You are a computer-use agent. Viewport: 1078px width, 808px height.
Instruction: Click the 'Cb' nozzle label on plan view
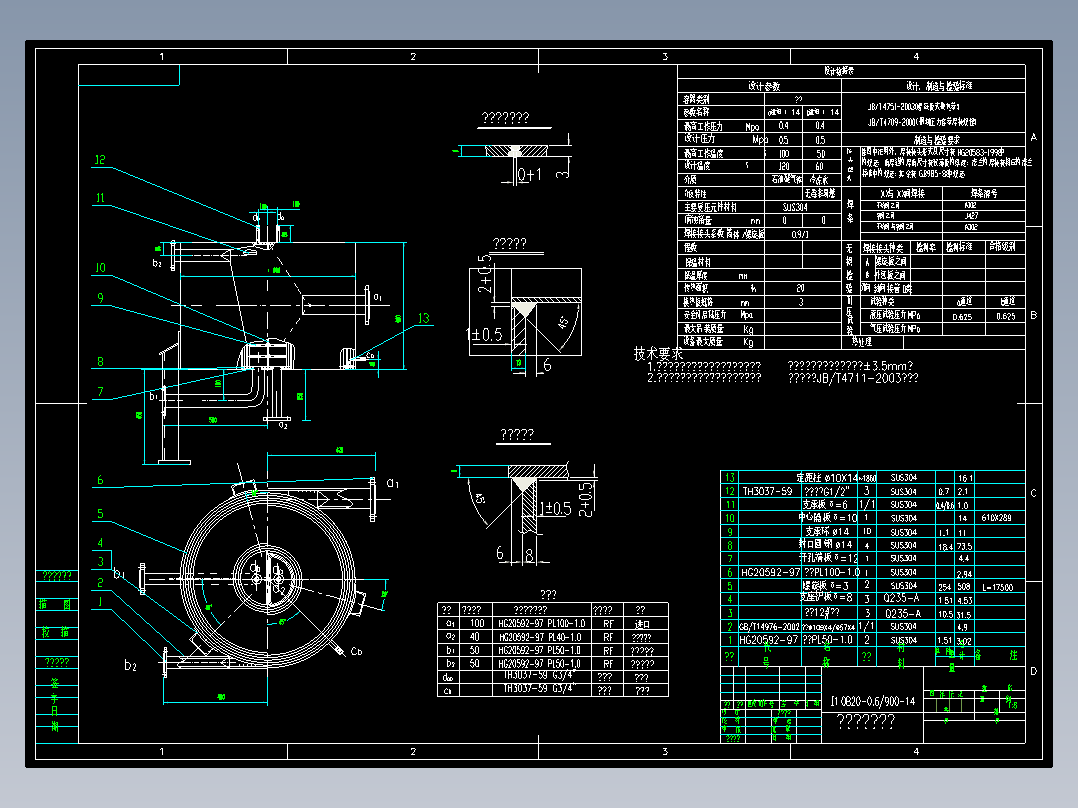(x=356, y=651)
